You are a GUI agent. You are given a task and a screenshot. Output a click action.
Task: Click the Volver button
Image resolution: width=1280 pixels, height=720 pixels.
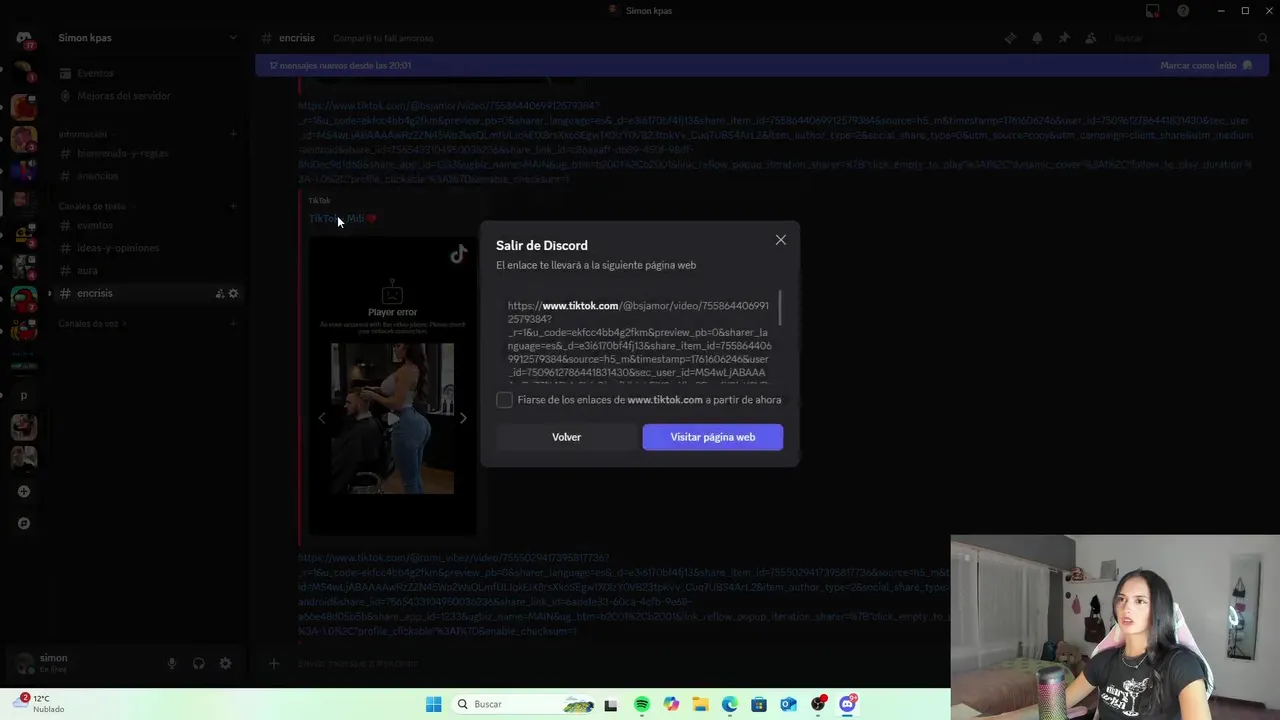pos(566,437)
